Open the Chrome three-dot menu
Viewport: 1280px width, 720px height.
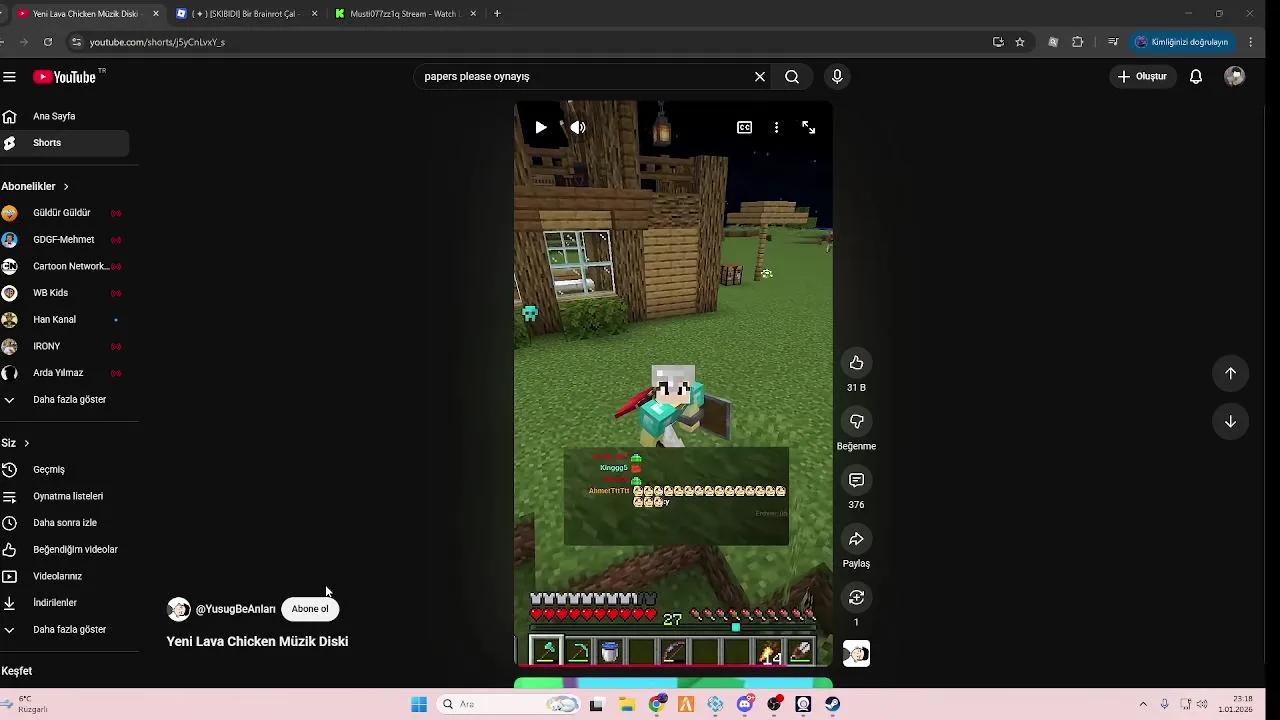[x=1251, y=42]
